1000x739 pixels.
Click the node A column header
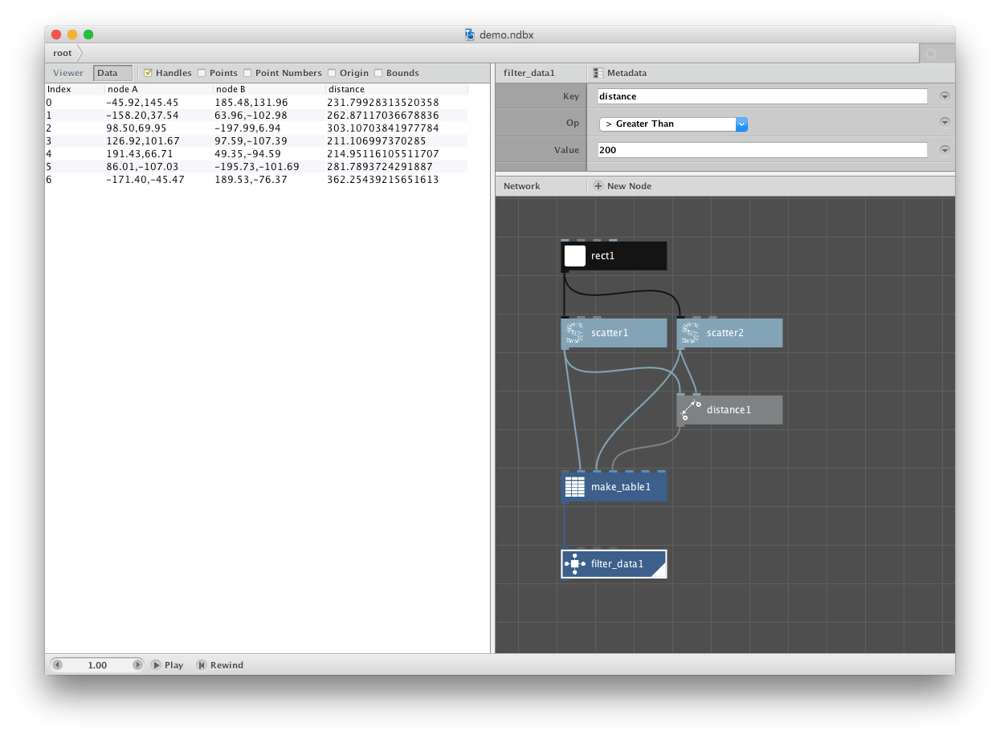tap(159, 89)
